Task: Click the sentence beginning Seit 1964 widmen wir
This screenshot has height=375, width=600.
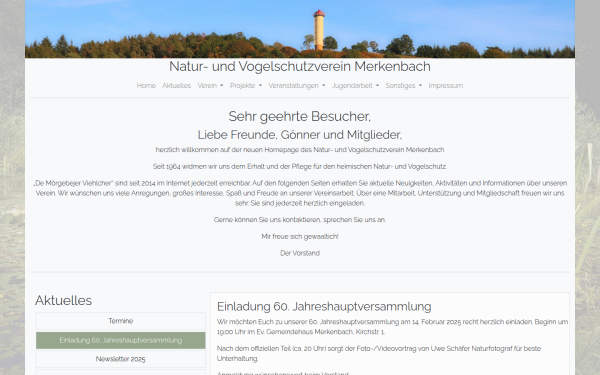Action: click(300, 166)
